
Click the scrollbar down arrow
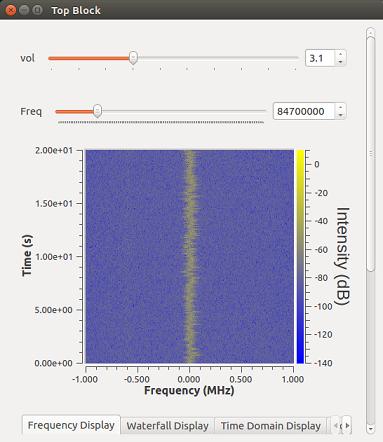(x=371, y=429)
